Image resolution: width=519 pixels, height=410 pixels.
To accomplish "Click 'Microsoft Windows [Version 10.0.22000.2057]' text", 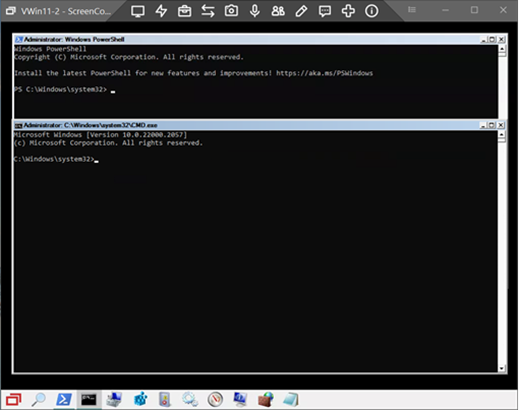I will pos(100,135).
